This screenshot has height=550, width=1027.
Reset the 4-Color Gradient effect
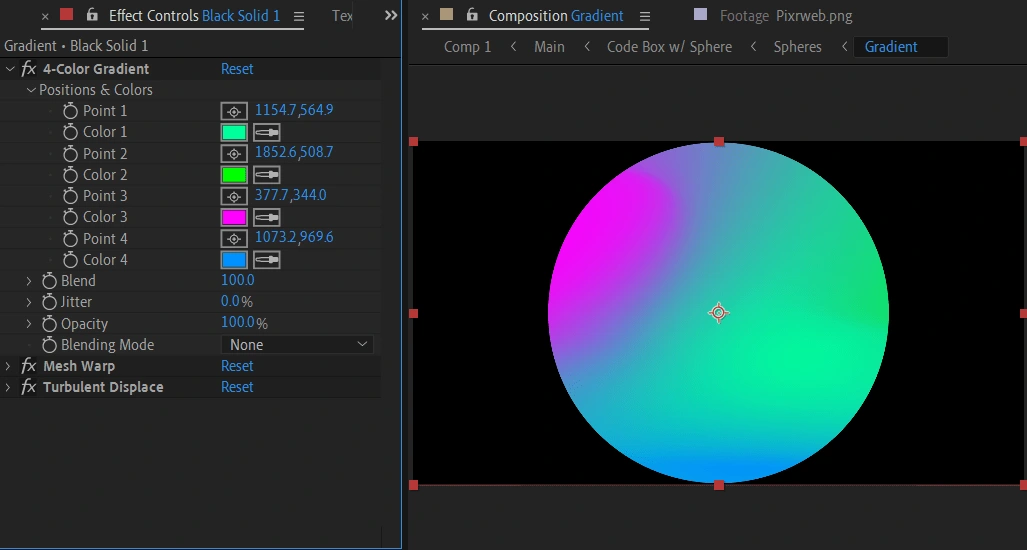(237, 69)
